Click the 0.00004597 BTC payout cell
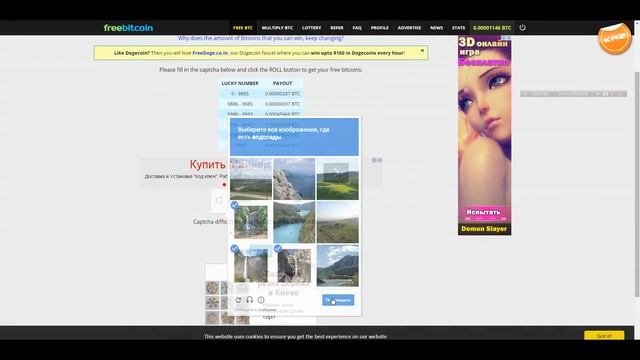Viewport: 640px width, 360px height. tap(282, 104)
